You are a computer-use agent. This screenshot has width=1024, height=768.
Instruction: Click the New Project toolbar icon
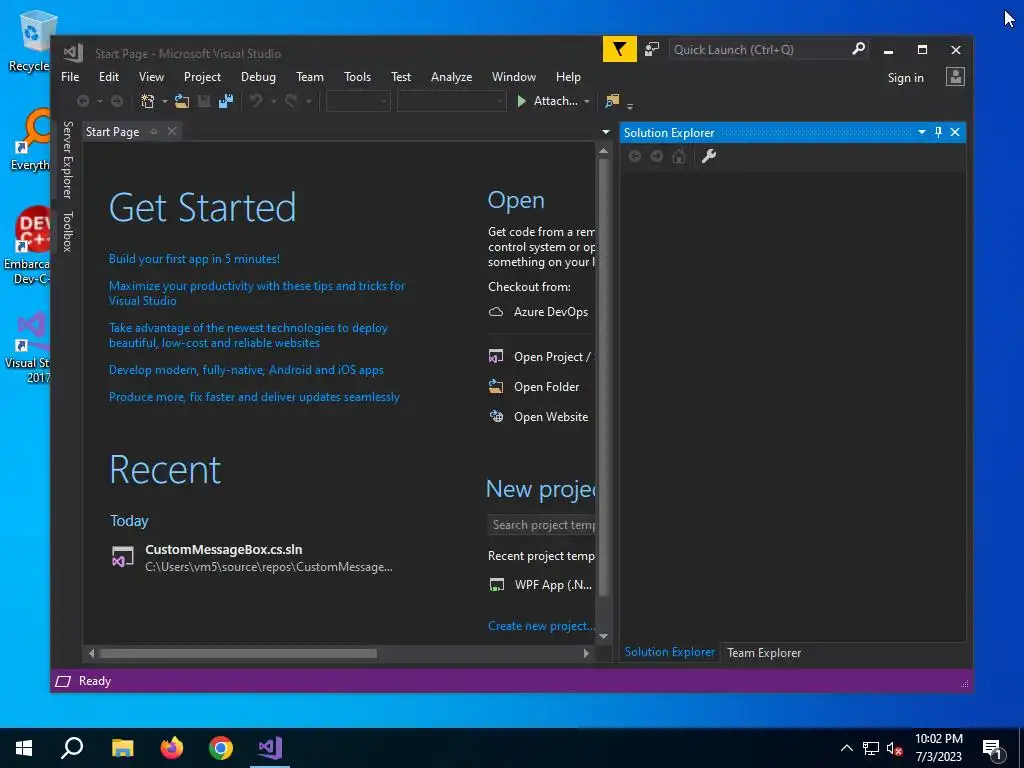[148, 101]
